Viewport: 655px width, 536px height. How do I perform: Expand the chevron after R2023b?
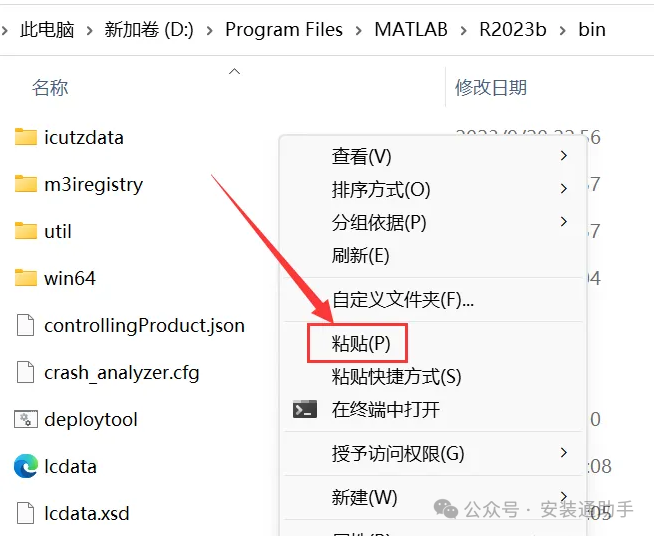click(x=563, y=30)
